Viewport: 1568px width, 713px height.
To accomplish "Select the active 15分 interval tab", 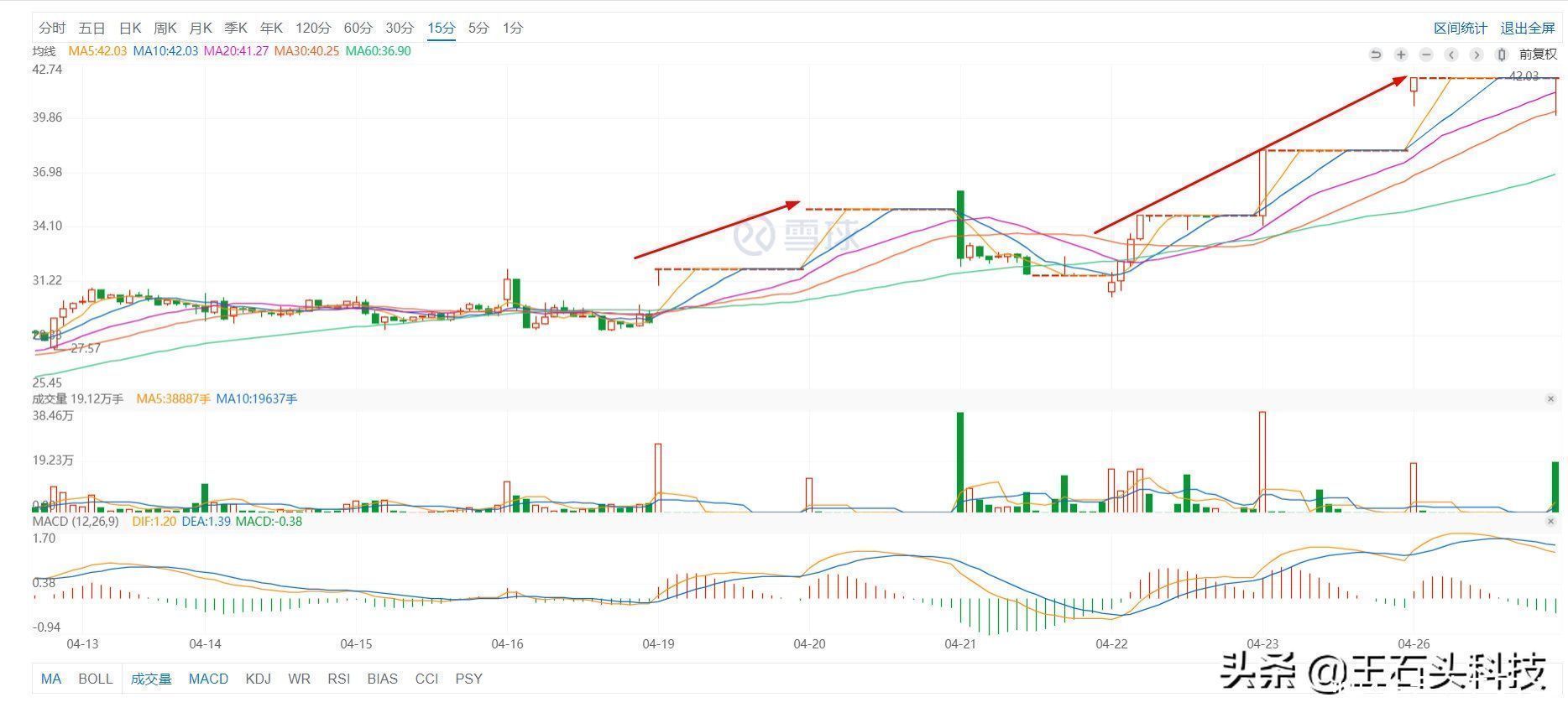I will [442, 28].
